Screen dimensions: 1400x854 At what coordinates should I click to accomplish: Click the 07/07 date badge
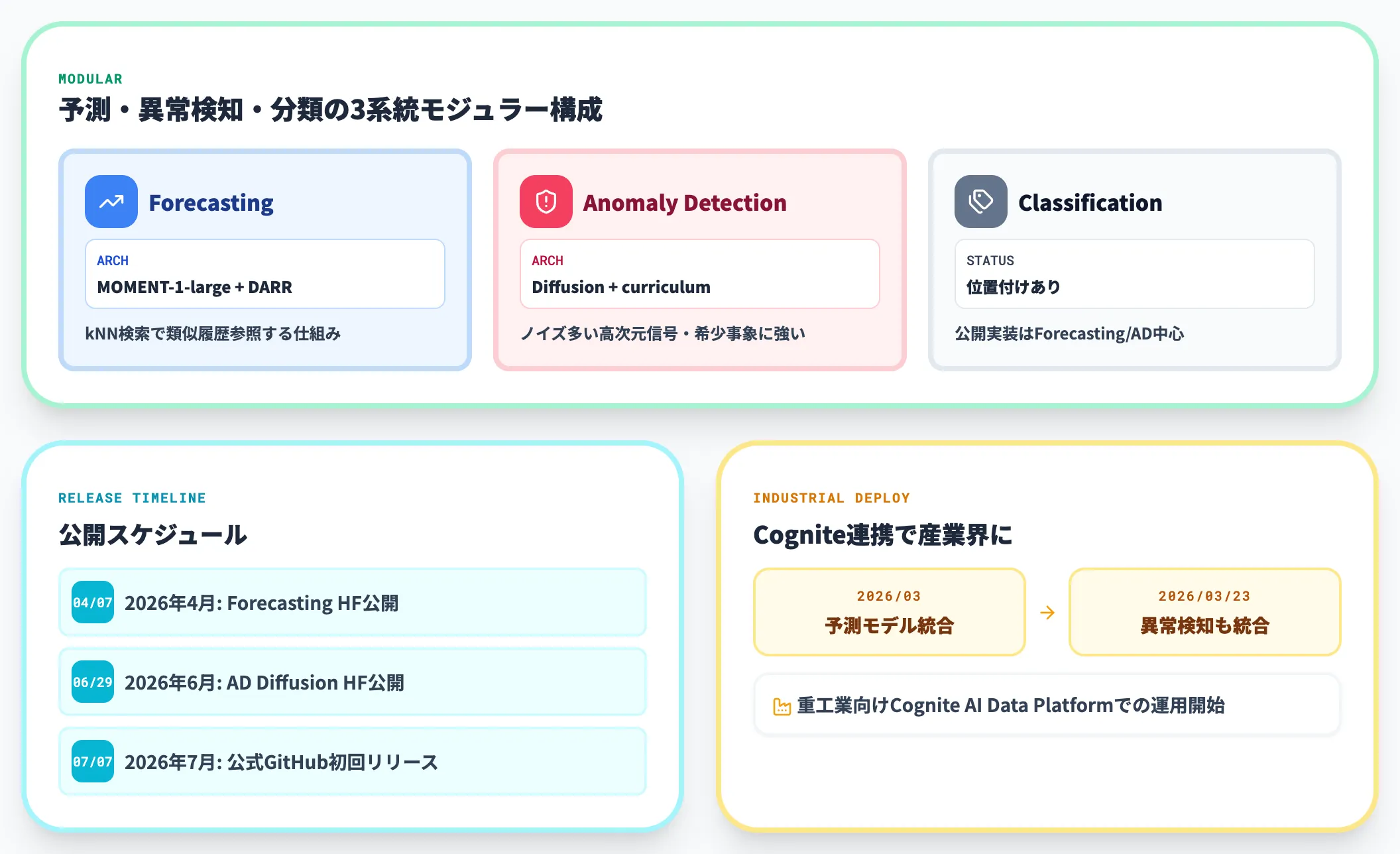point(93,761)
